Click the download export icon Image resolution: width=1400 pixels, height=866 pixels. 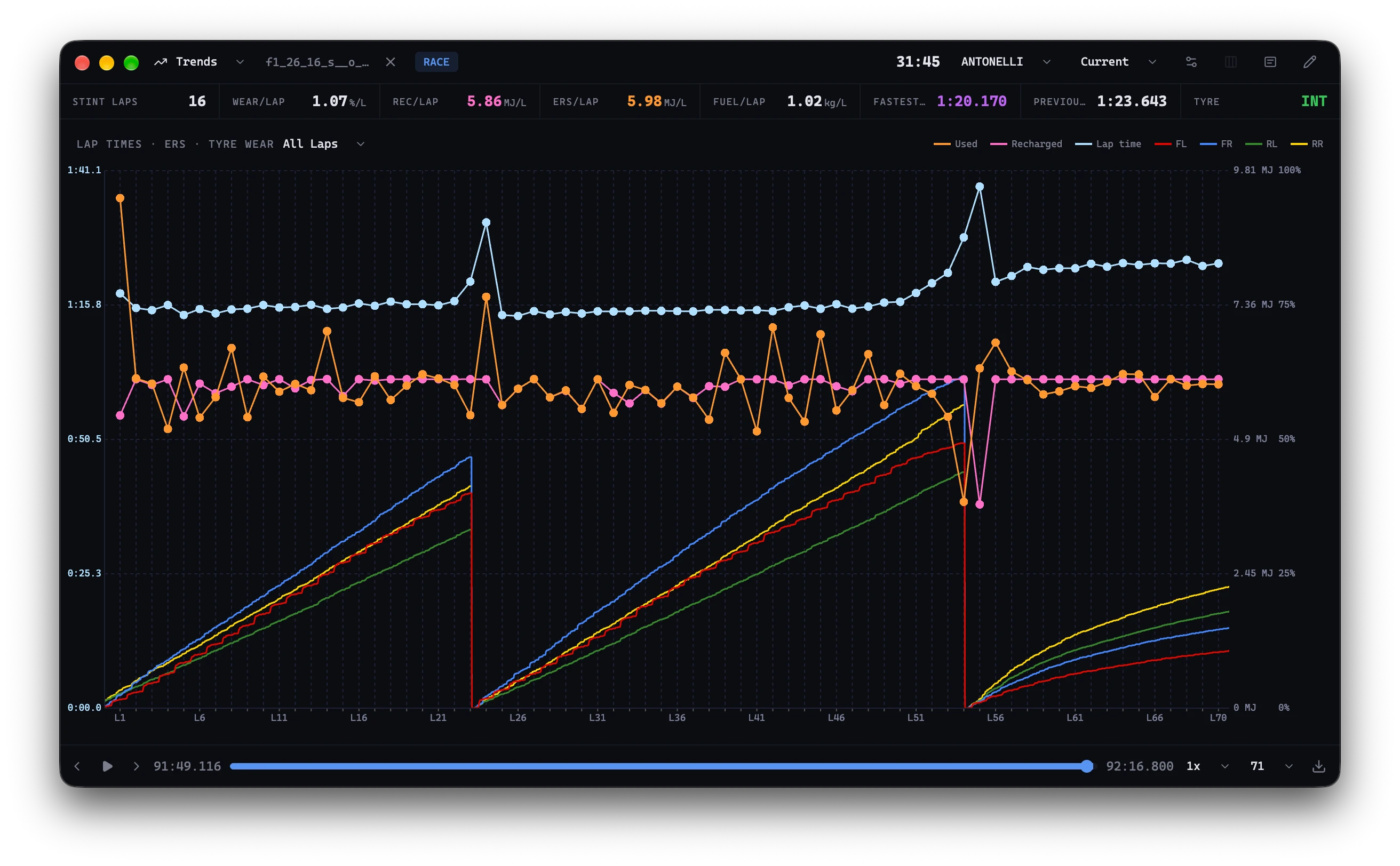[x=1318, y=766]
